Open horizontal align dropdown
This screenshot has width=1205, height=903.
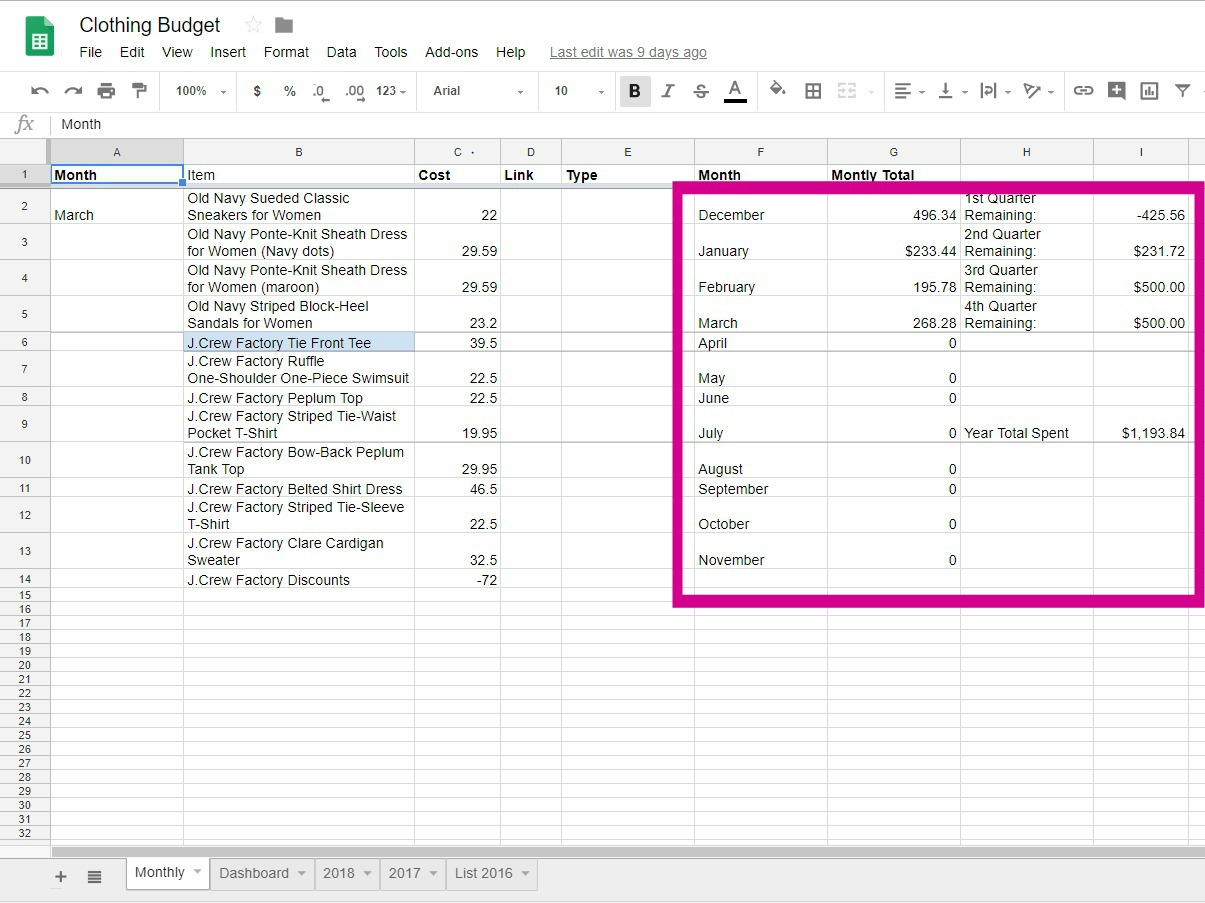tap(909, 91)
